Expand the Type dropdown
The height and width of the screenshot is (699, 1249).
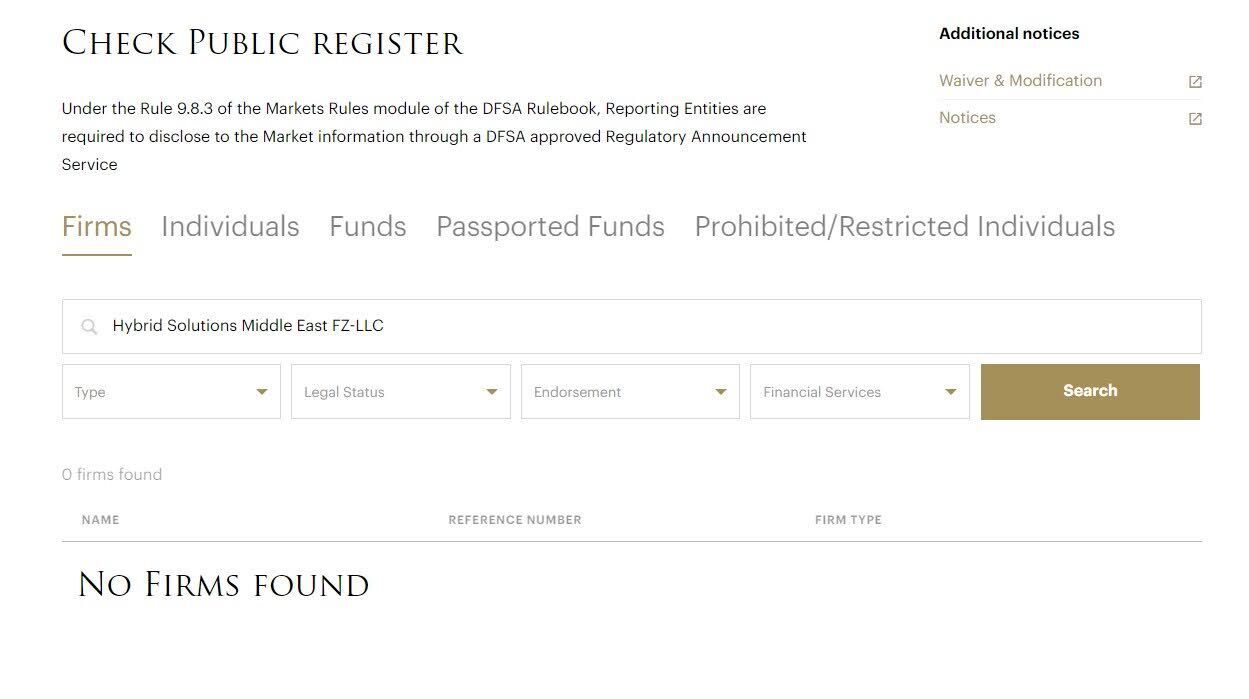pyautogui.click(x=171, y=392)
